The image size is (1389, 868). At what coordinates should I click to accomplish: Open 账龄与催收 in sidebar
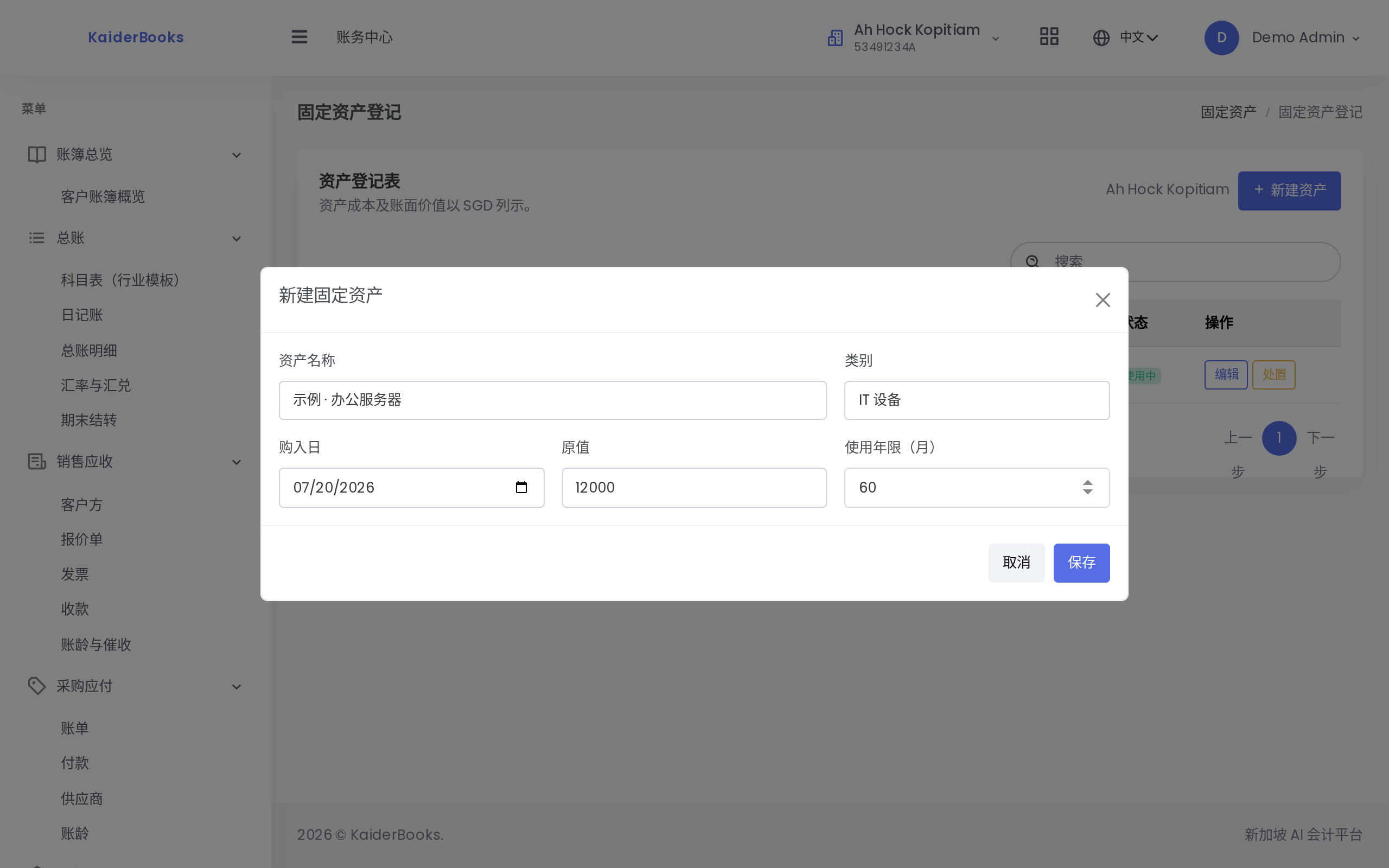[96, 644]
